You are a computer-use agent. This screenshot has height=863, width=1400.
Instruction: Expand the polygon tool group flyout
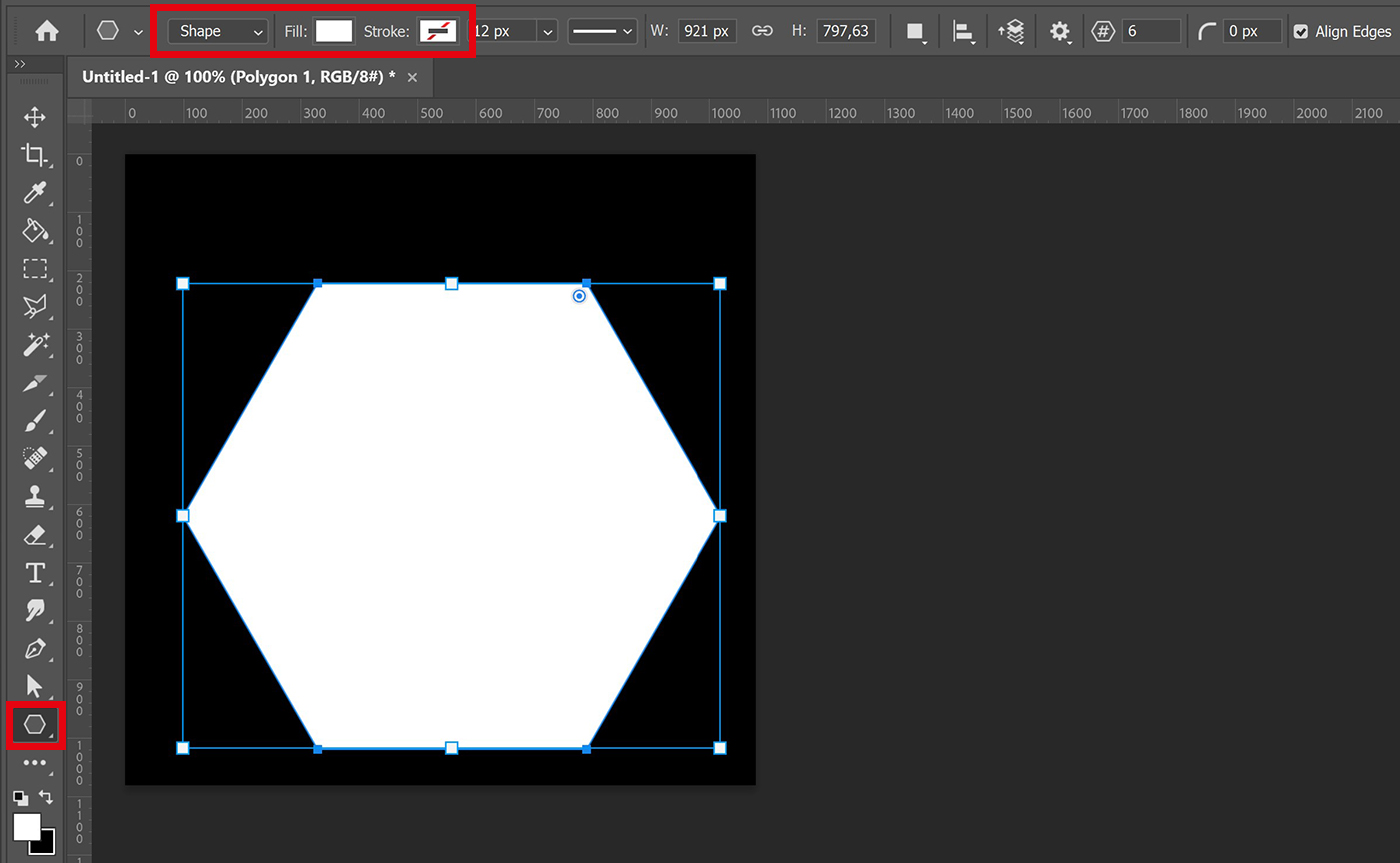point(48,735)
